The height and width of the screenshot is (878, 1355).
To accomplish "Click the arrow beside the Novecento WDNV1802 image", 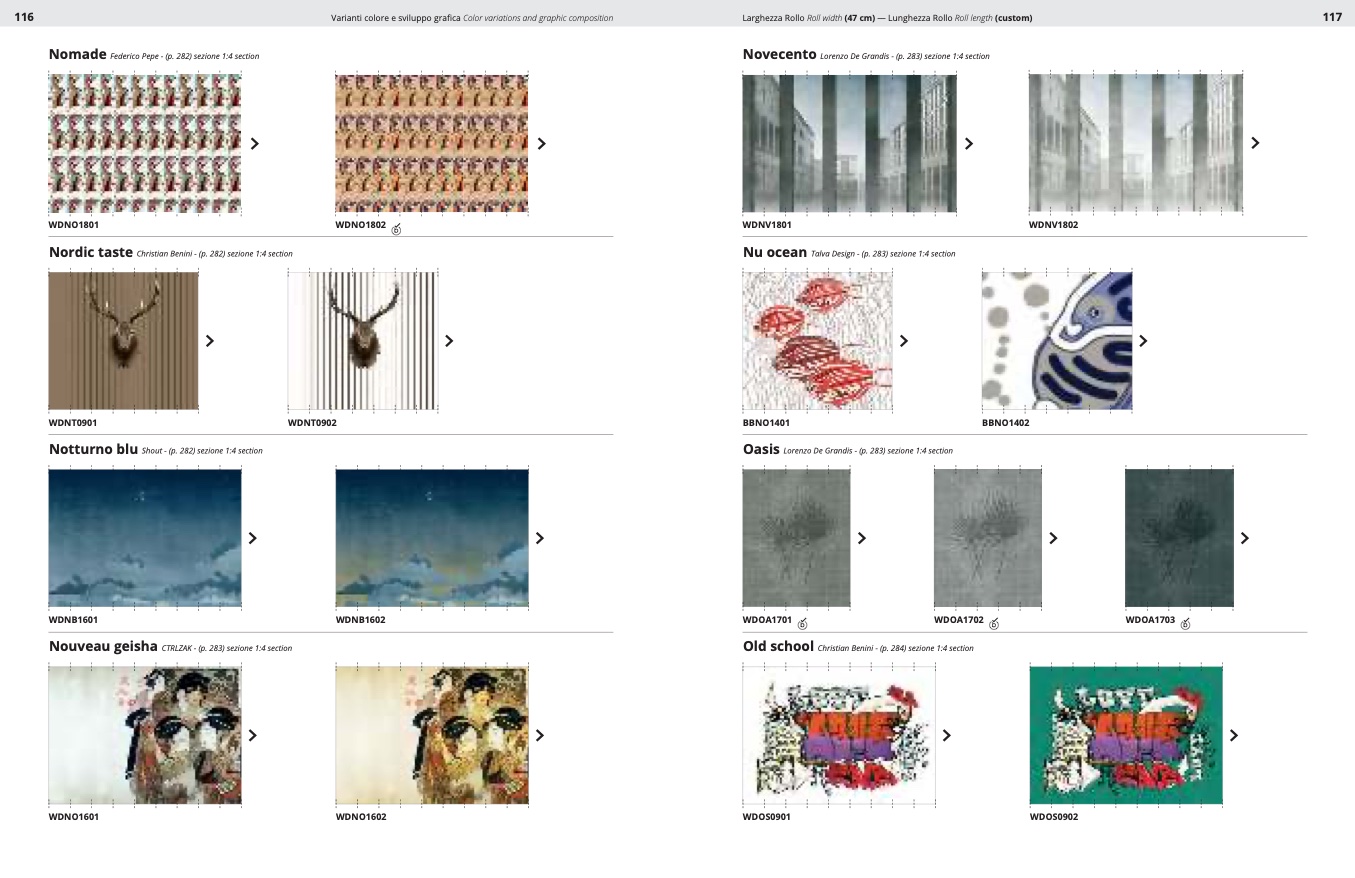I will point(1255,143).
